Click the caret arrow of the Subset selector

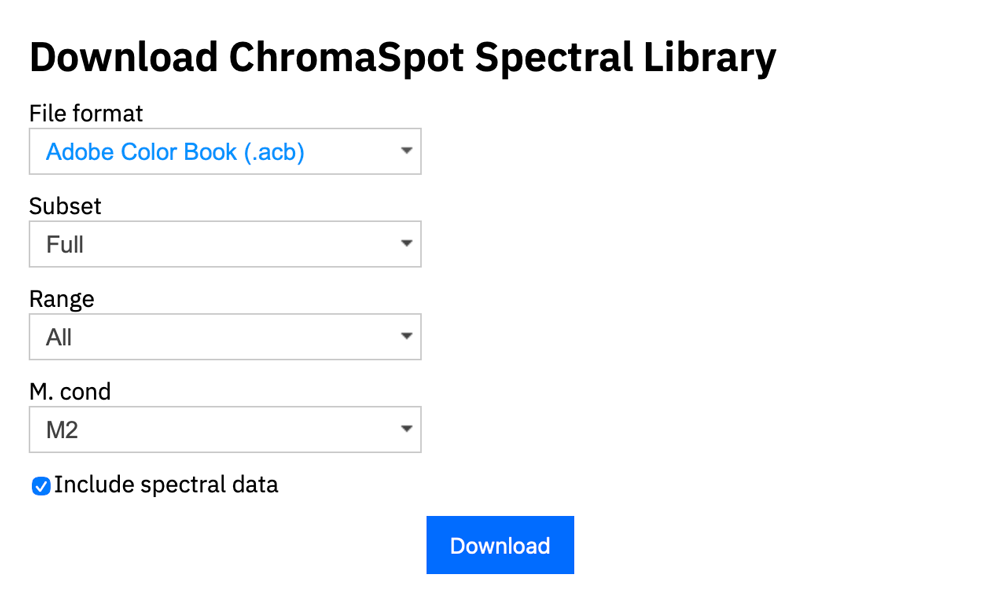pos(406,244)
